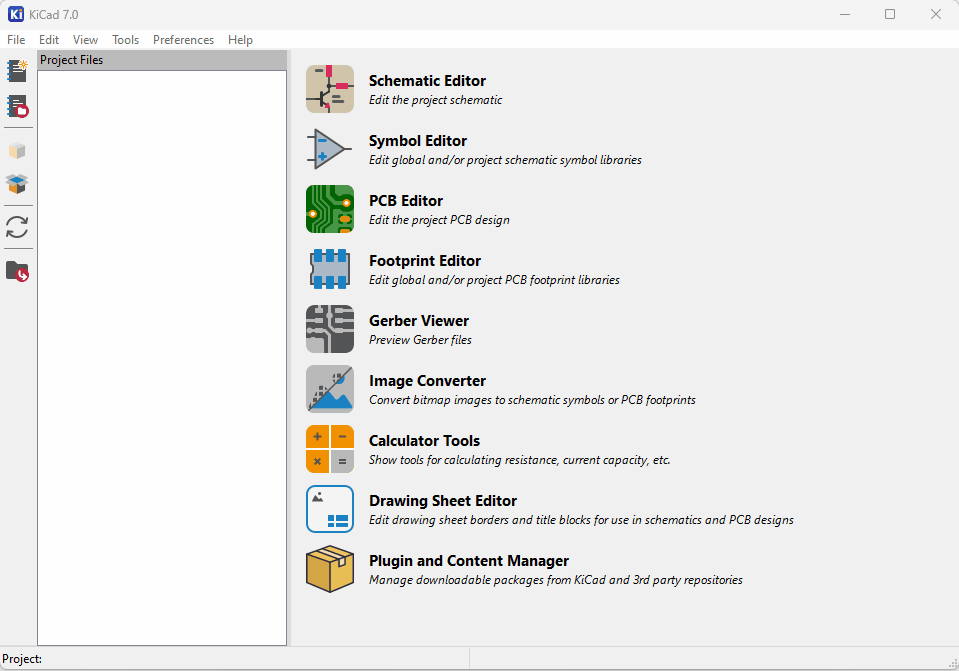Click Plugin and Content Manager title text
Image resolution: width=959 pixels, height=671 pixels.
[468, 560]
